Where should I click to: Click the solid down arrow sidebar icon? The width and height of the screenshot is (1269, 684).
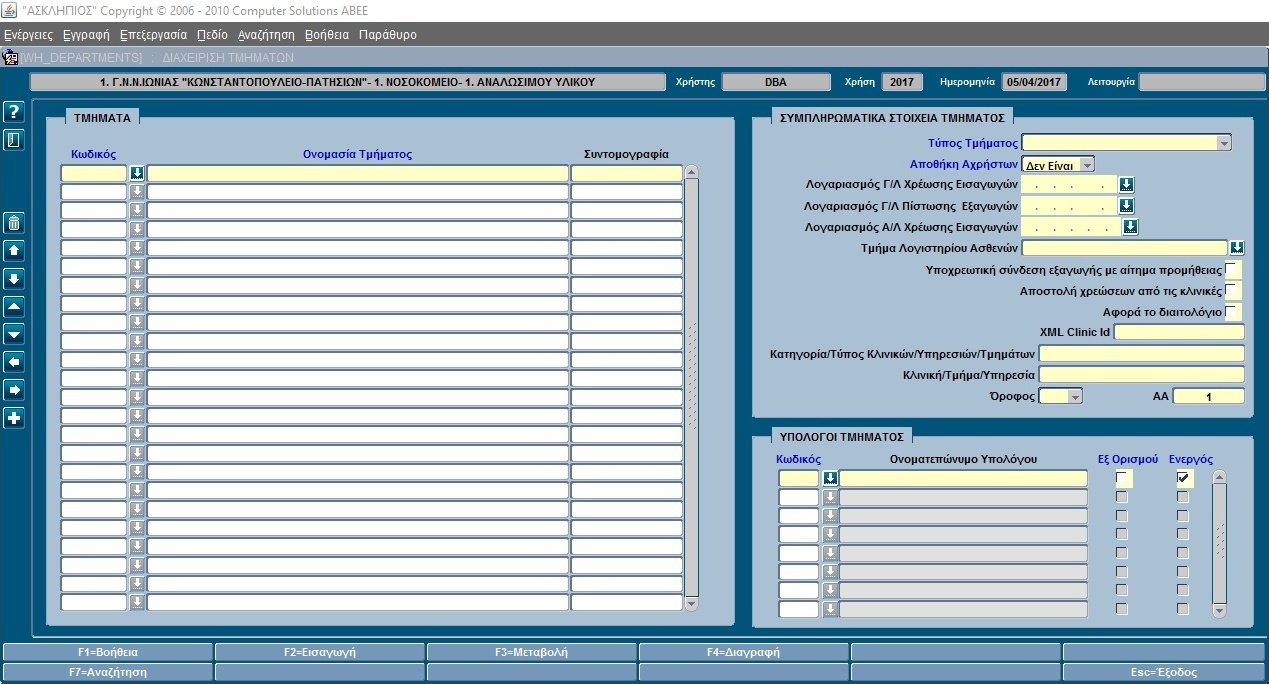coord(14,279)
